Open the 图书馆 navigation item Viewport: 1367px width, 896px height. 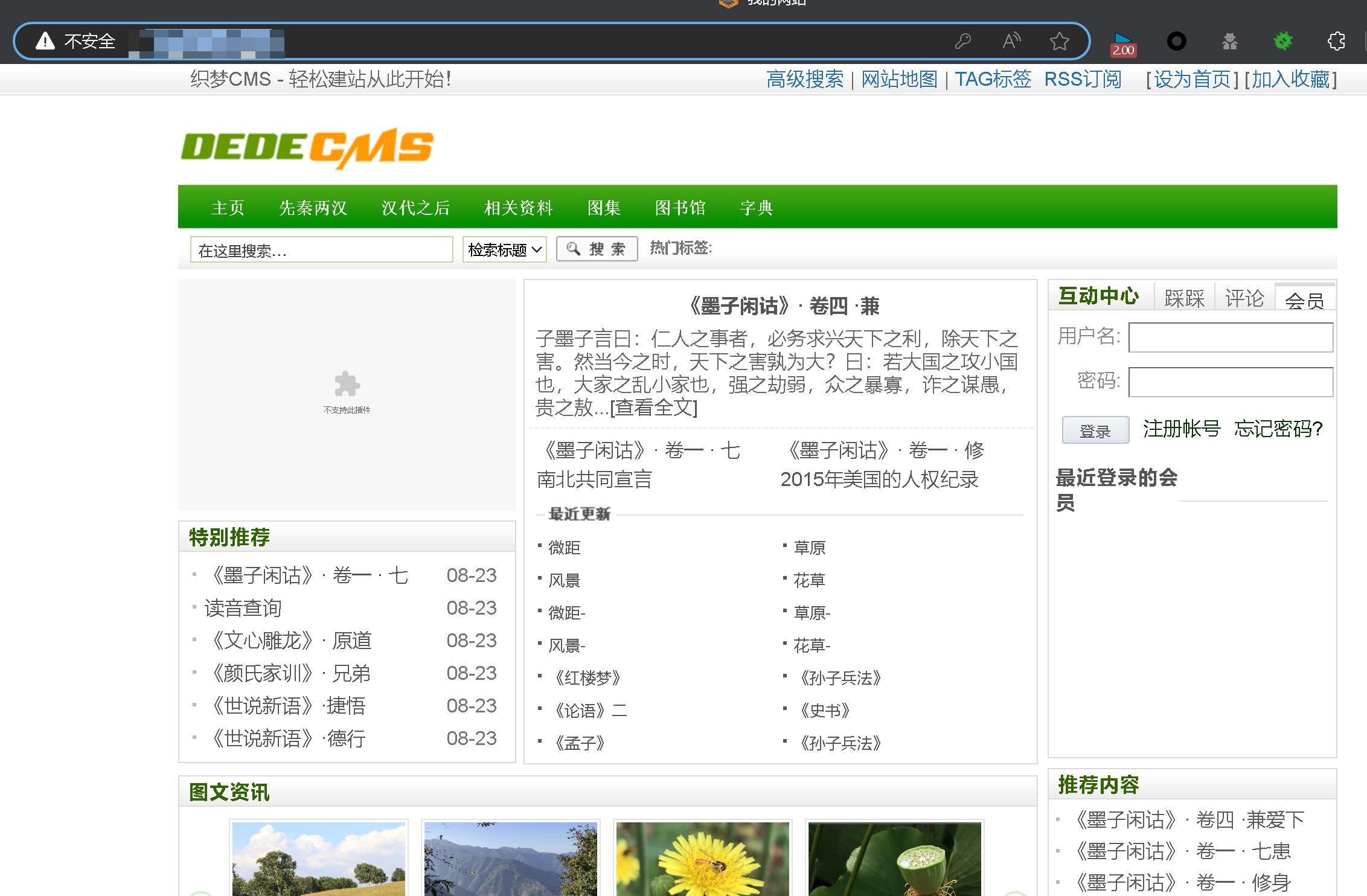tap(680, 208)
